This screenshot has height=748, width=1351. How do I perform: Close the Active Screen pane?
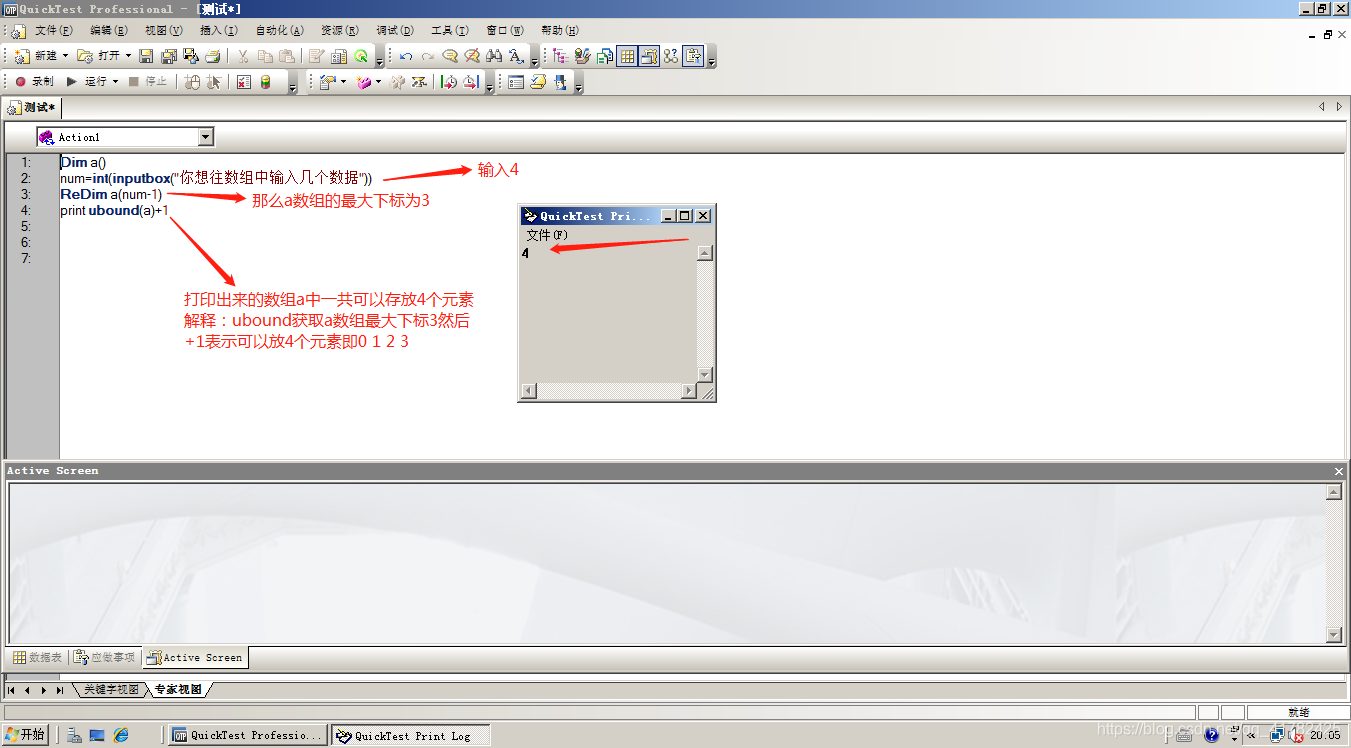(1339, 471)
